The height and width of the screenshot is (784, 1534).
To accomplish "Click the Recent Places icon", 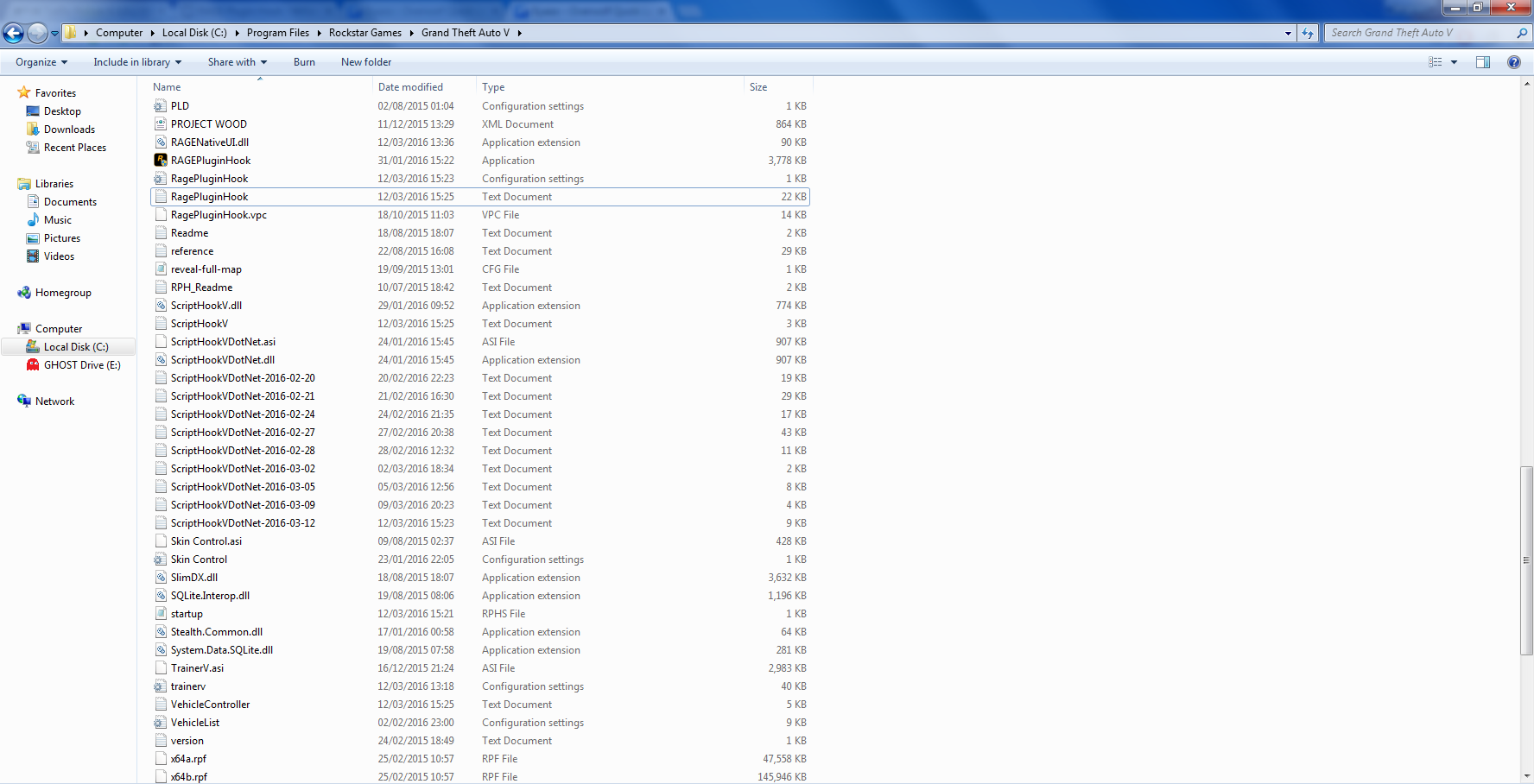I will [33, 148].
